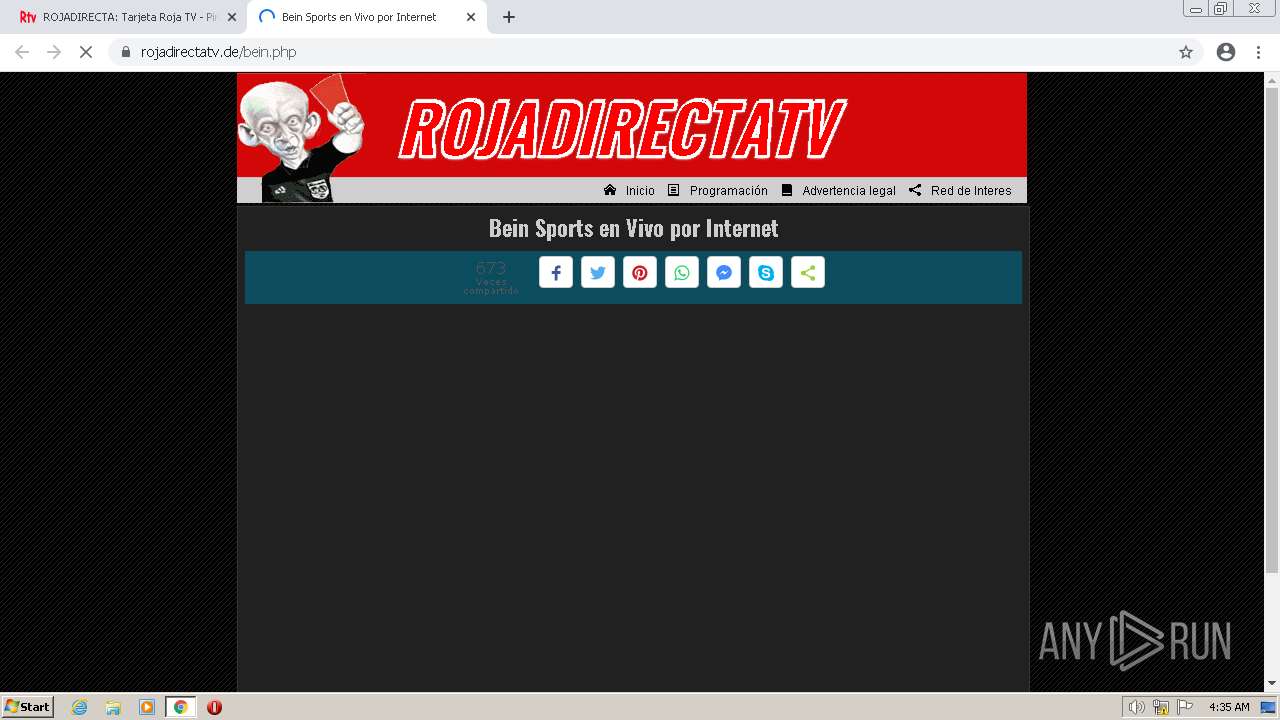
Task: Open a new browser tab
Action: [509, 17]
